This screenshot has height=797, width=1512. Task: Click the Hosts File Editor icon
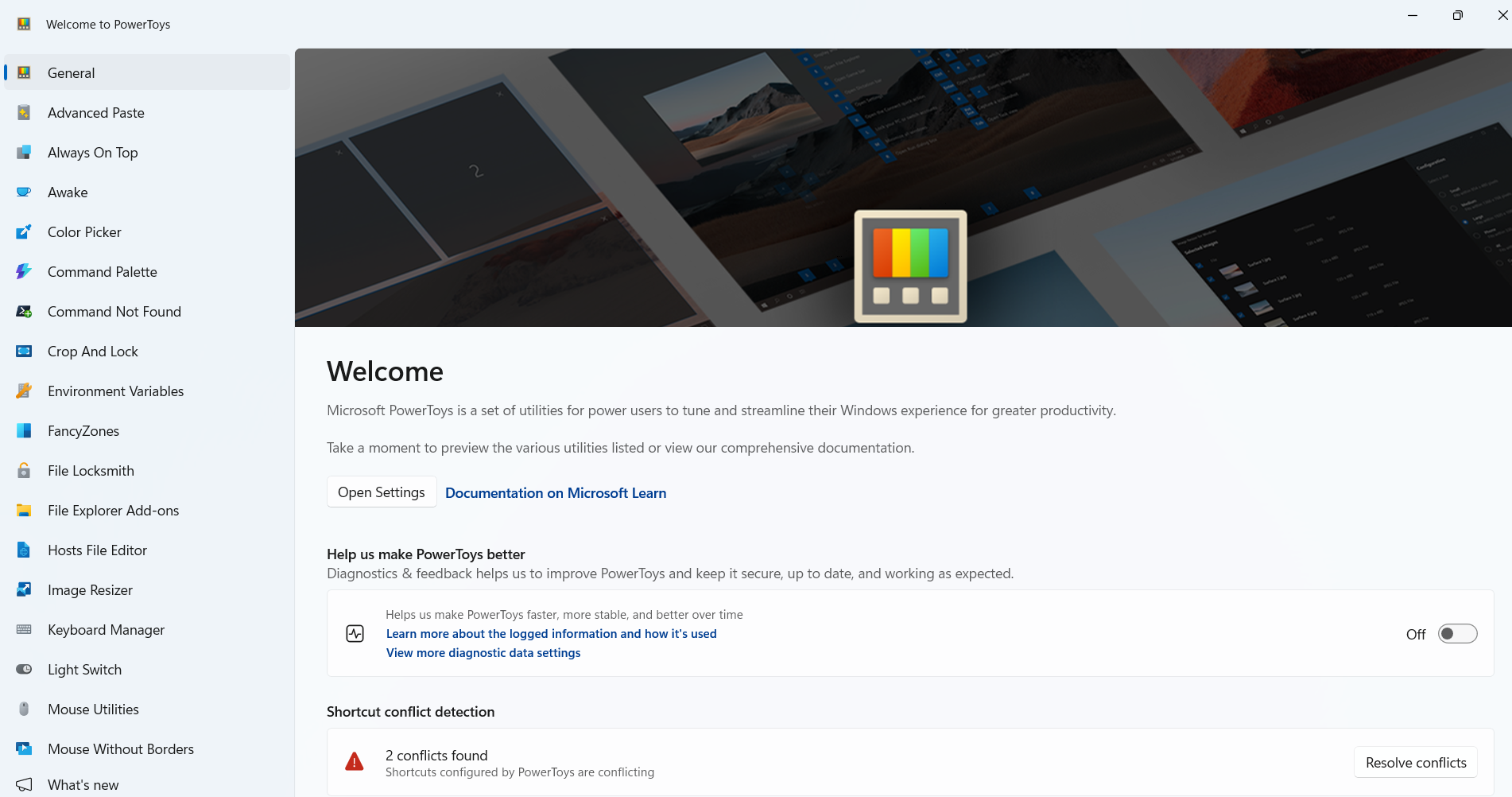click(24, 550)
